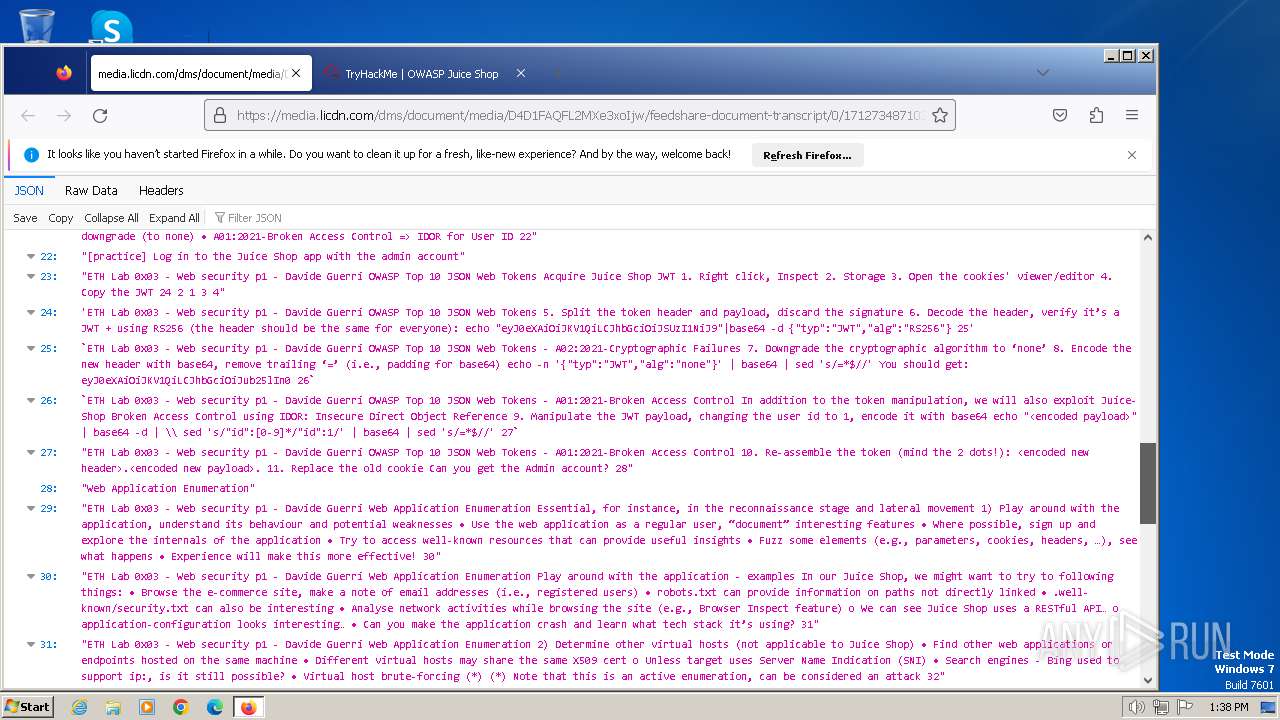
Task: Select the row 22 practice login text
Action: click(x=273, y=257)
